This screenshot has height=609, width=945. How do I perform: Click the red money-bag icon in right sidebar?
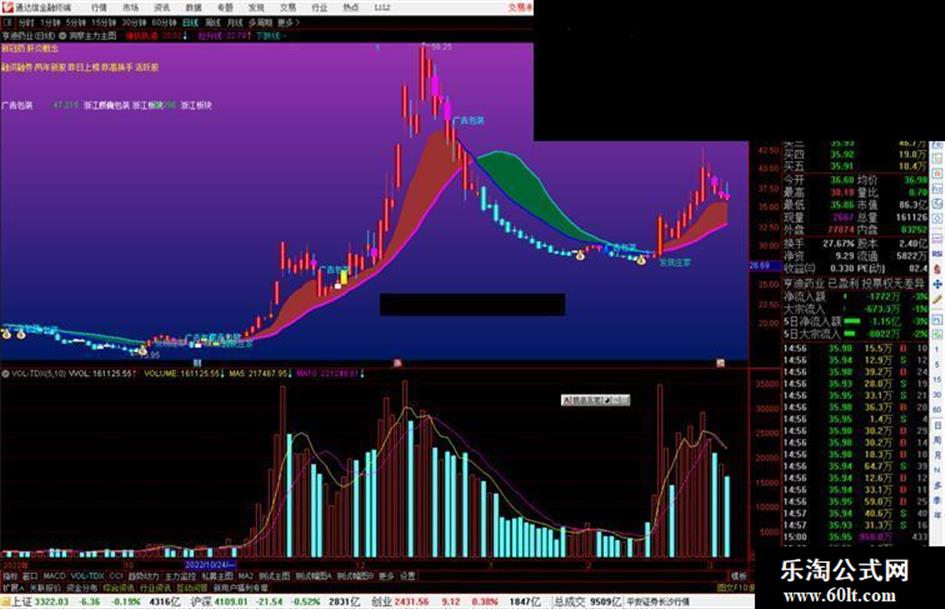tap(937, 269)
